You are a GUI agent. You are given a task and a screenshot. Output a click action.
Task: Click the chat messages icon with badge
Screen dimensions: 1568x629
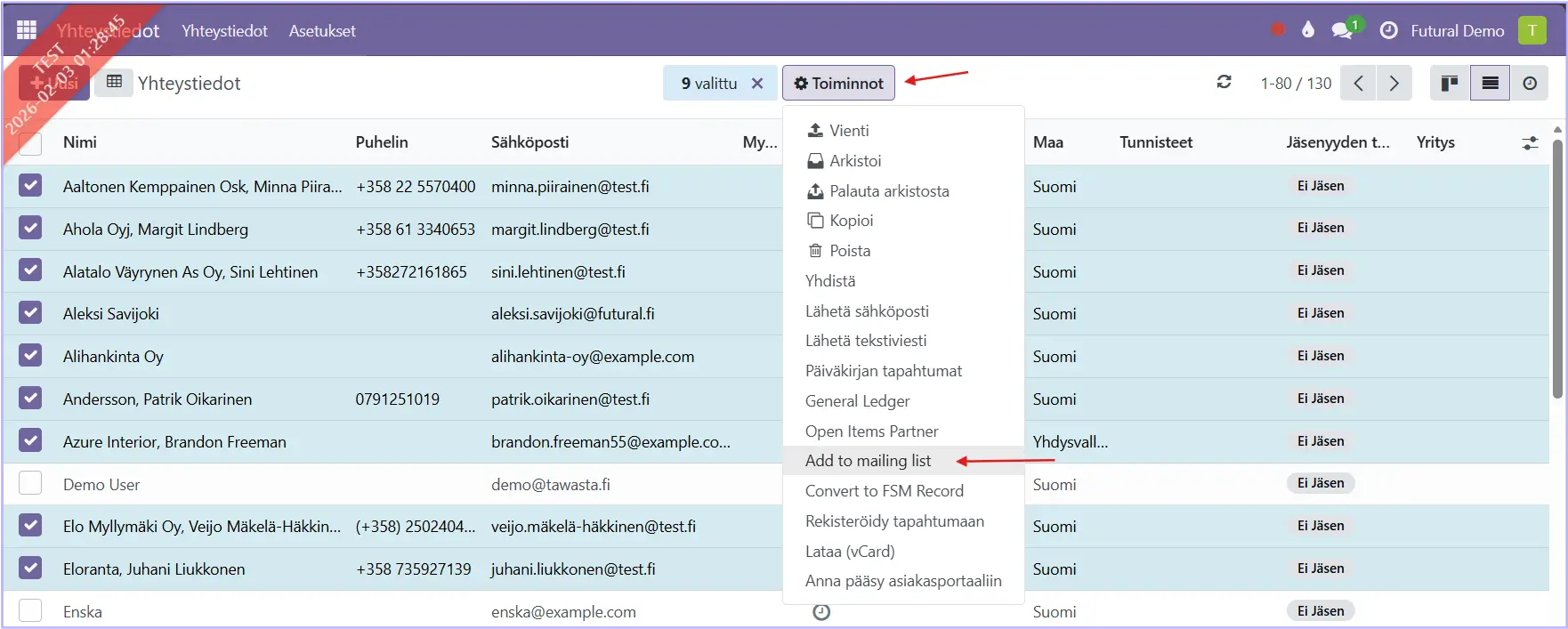1342,30
